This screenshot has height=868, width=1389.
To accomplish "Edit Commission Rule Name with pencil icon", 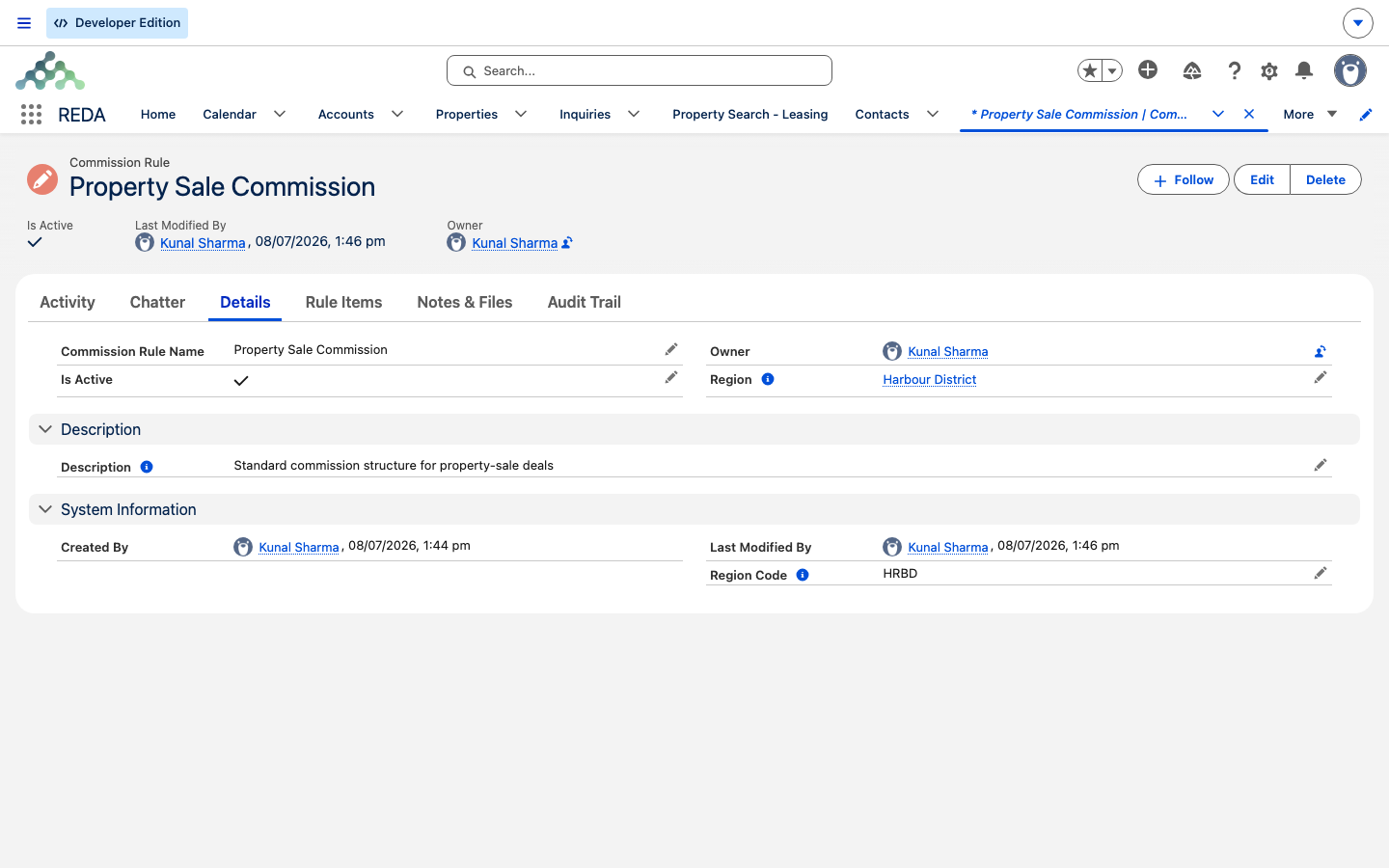I will point(671,349).
